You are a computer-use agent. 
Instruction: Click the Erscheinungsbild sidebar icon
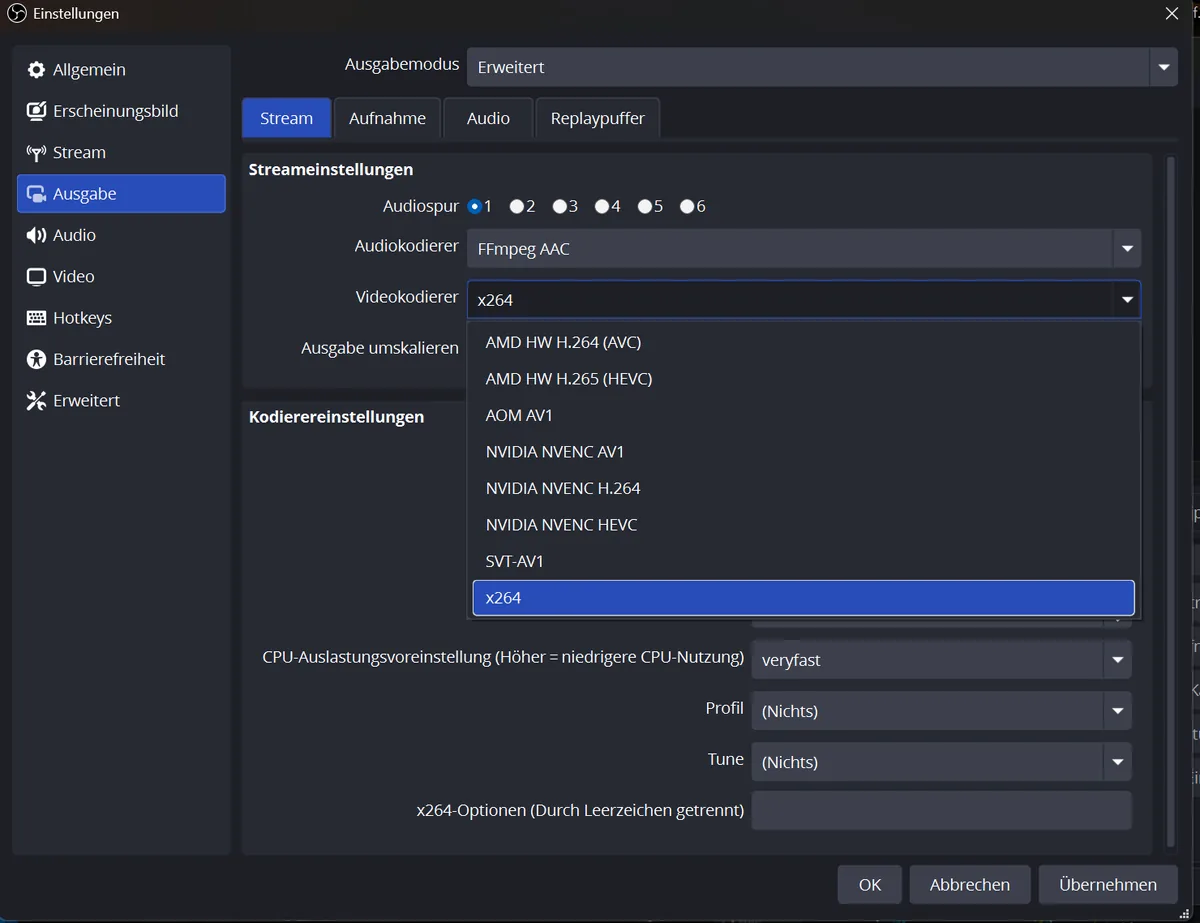(x=36, y=111)
